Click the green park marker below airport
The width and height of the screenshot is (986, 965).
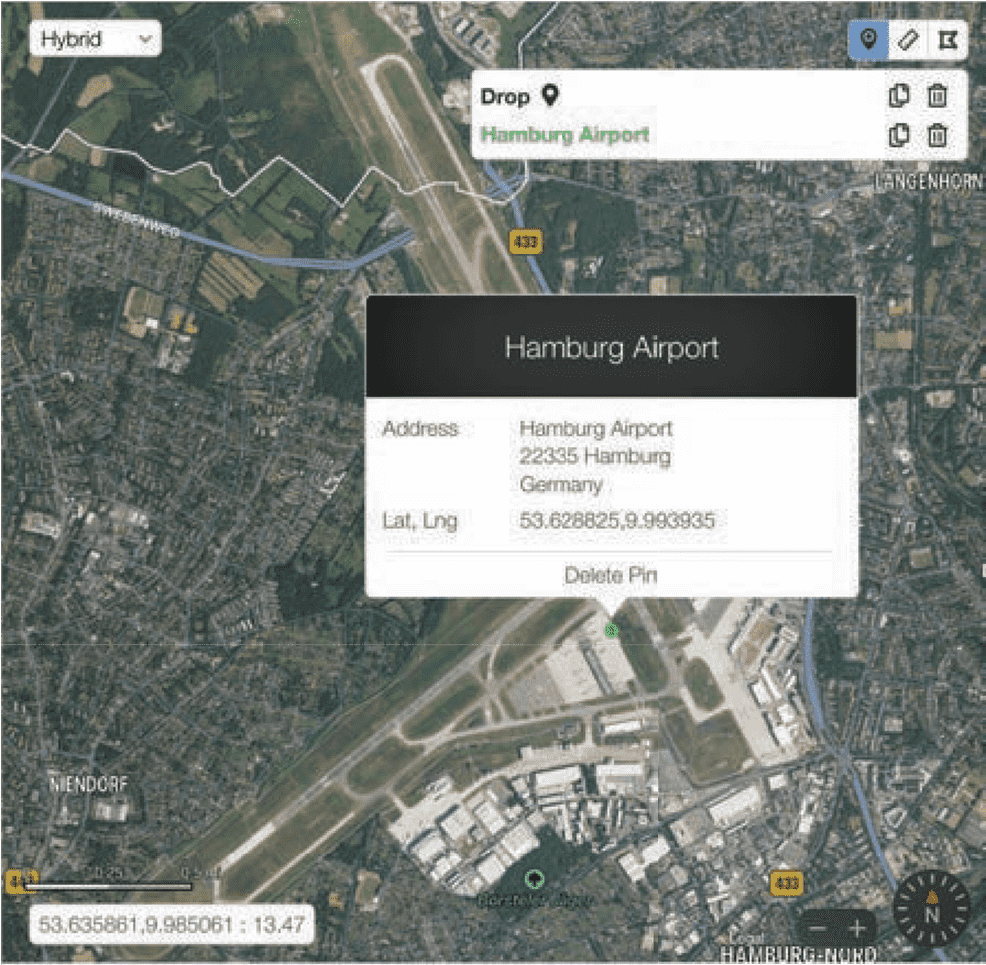(x=535, y=879)
